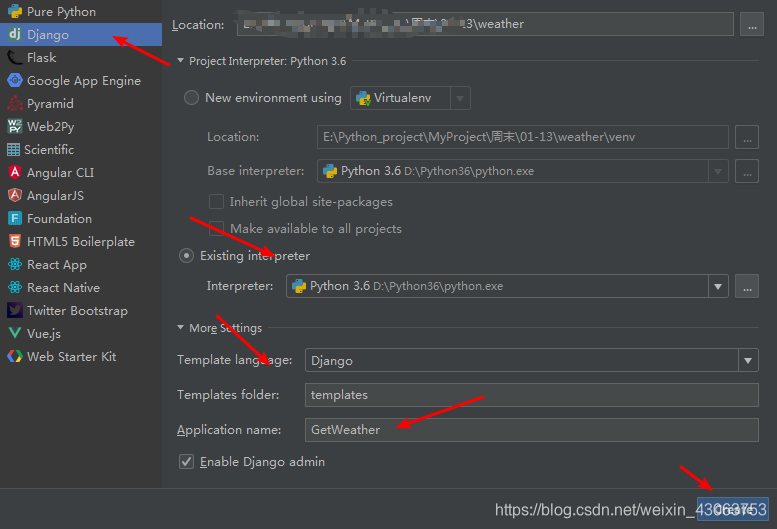Select New environment using radio button
This screenshot has height=529, width=777.
tap(191, 98)
